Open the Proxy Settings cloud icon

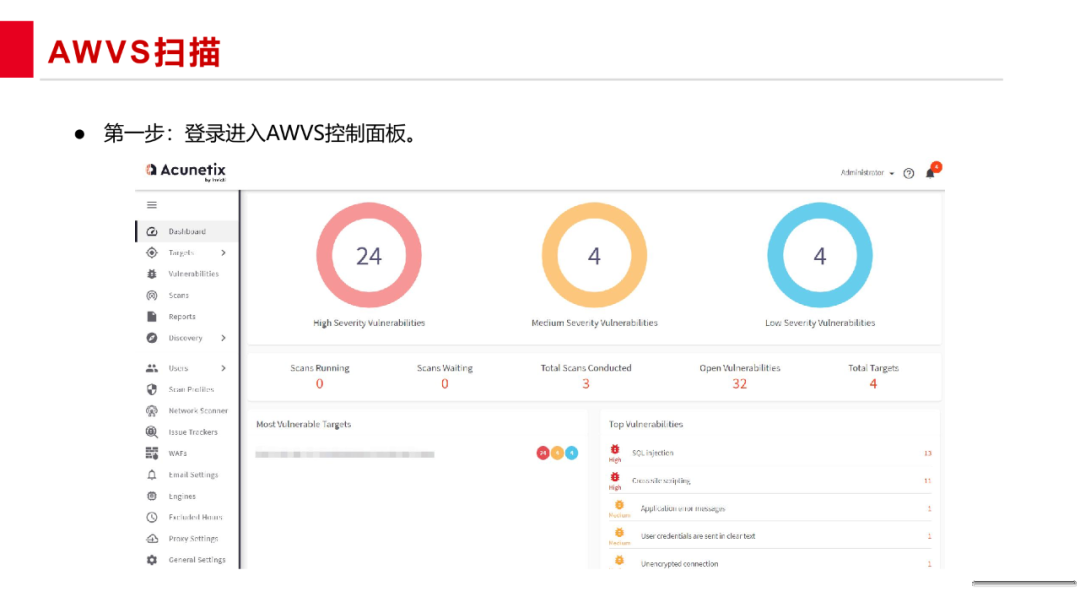coord(152,539)
